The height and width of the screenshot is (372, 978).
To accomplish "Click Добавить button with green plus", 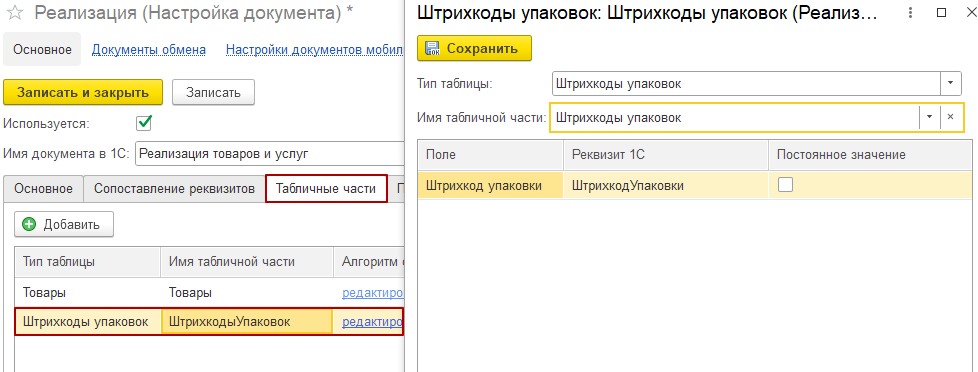I will (64, 225).
